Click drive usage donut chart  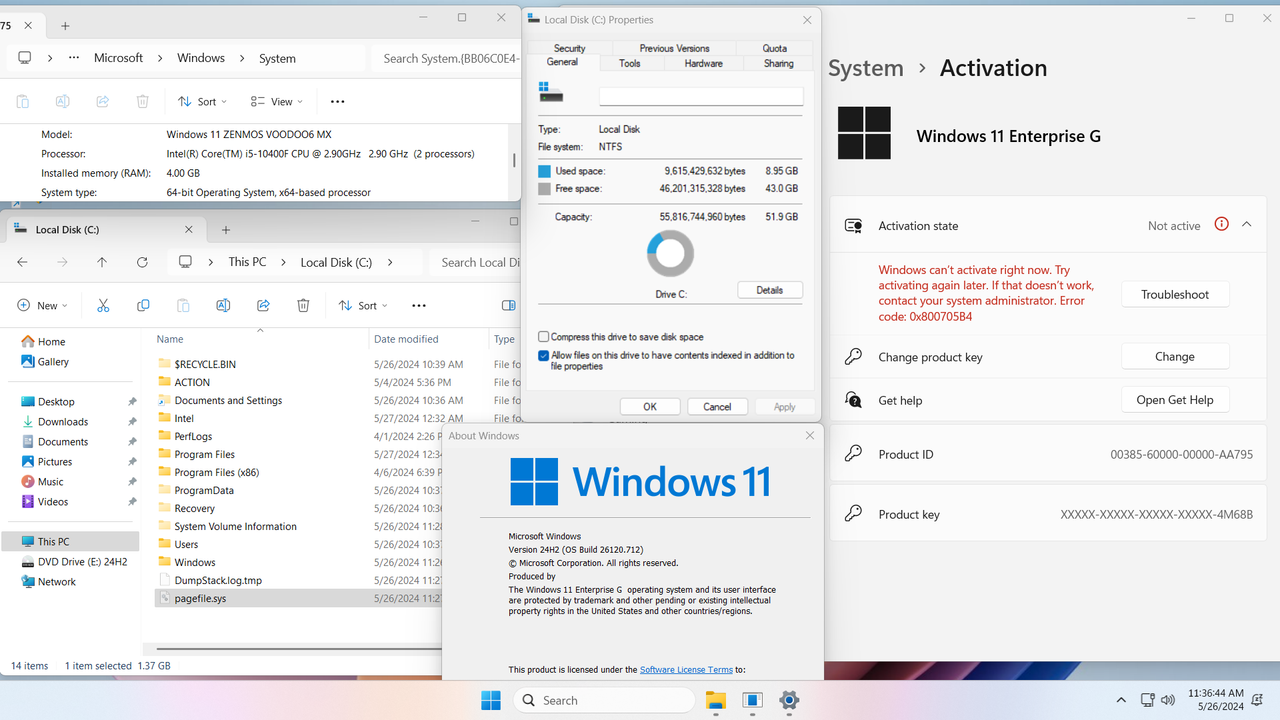pyautogui.click(x=670, y=253)
